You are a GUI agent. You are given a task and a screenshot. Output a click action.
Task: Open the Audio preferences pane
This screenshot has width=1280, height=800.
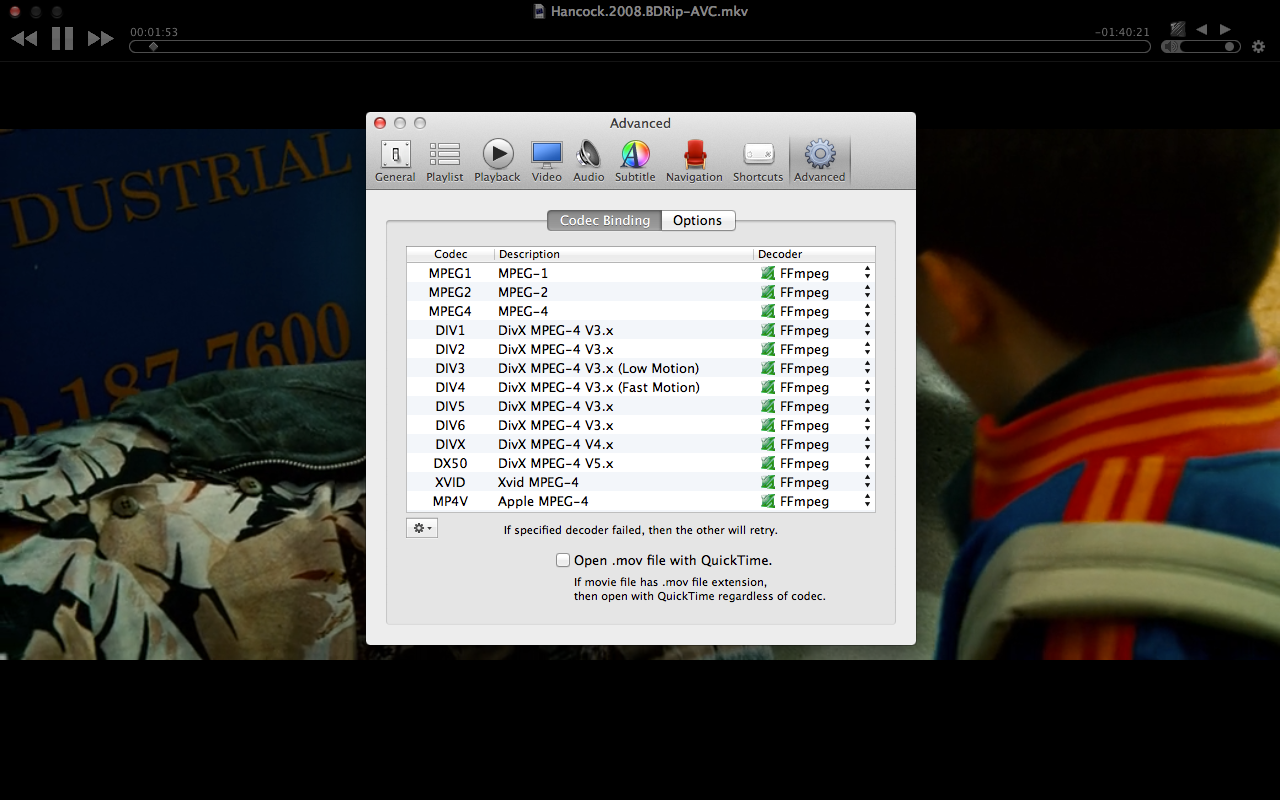[588, 161]
